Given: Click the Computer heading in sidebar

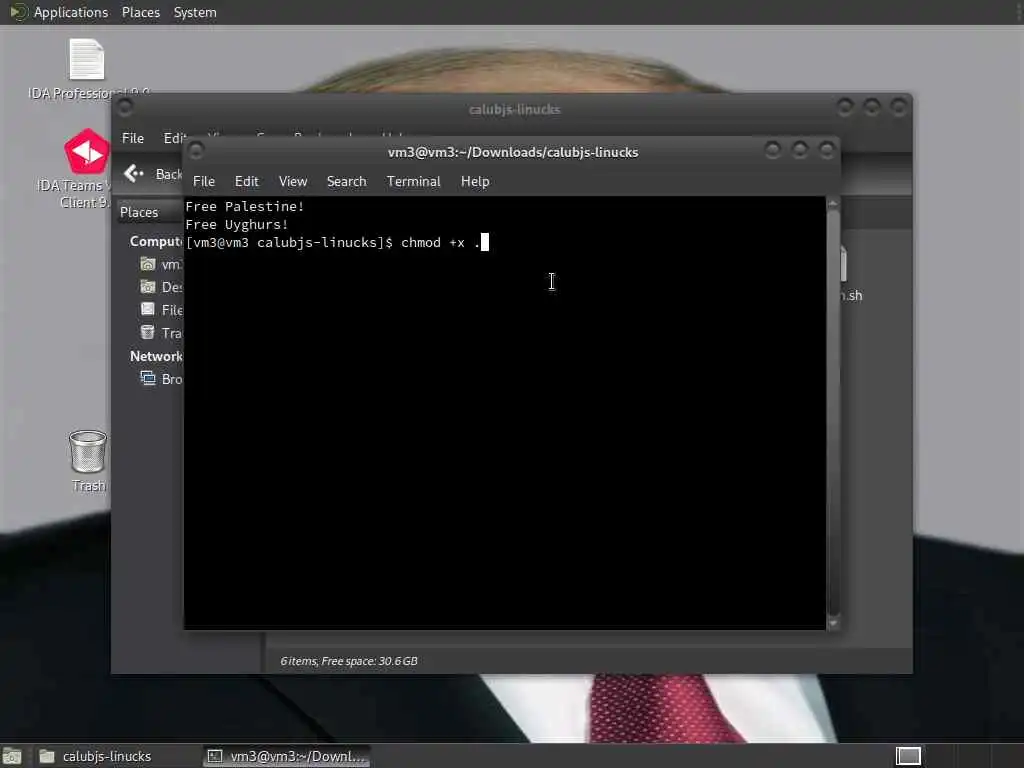Looking at the screenshot, I should [x=155, y=241].
